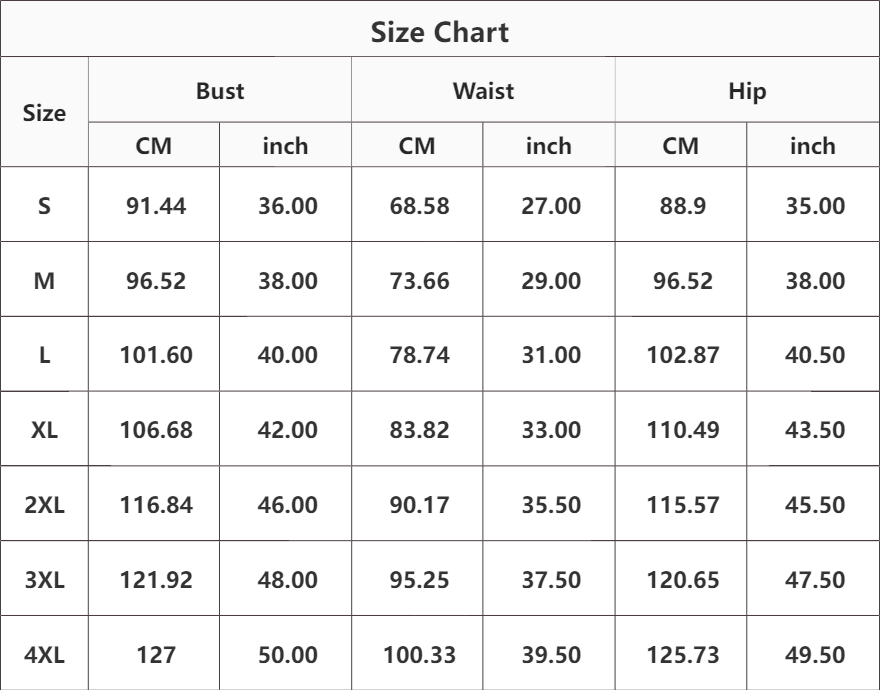Select the Hip column header
This screenshot has height=690, width=880.
[x=747, y=92]
